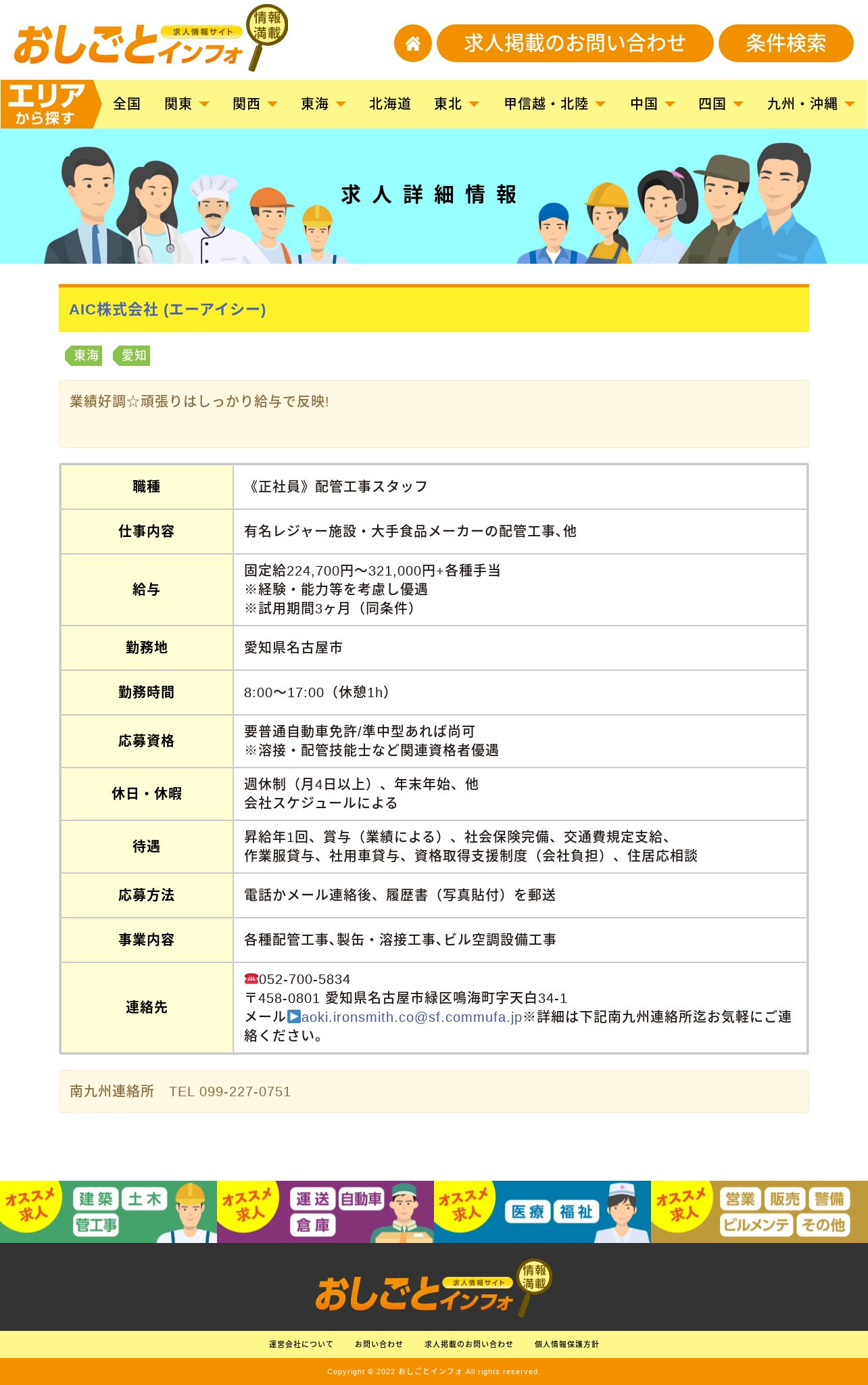The image size is (868, 1385).
Task: Select 全国 in area navigation
Action: (126, 103)
